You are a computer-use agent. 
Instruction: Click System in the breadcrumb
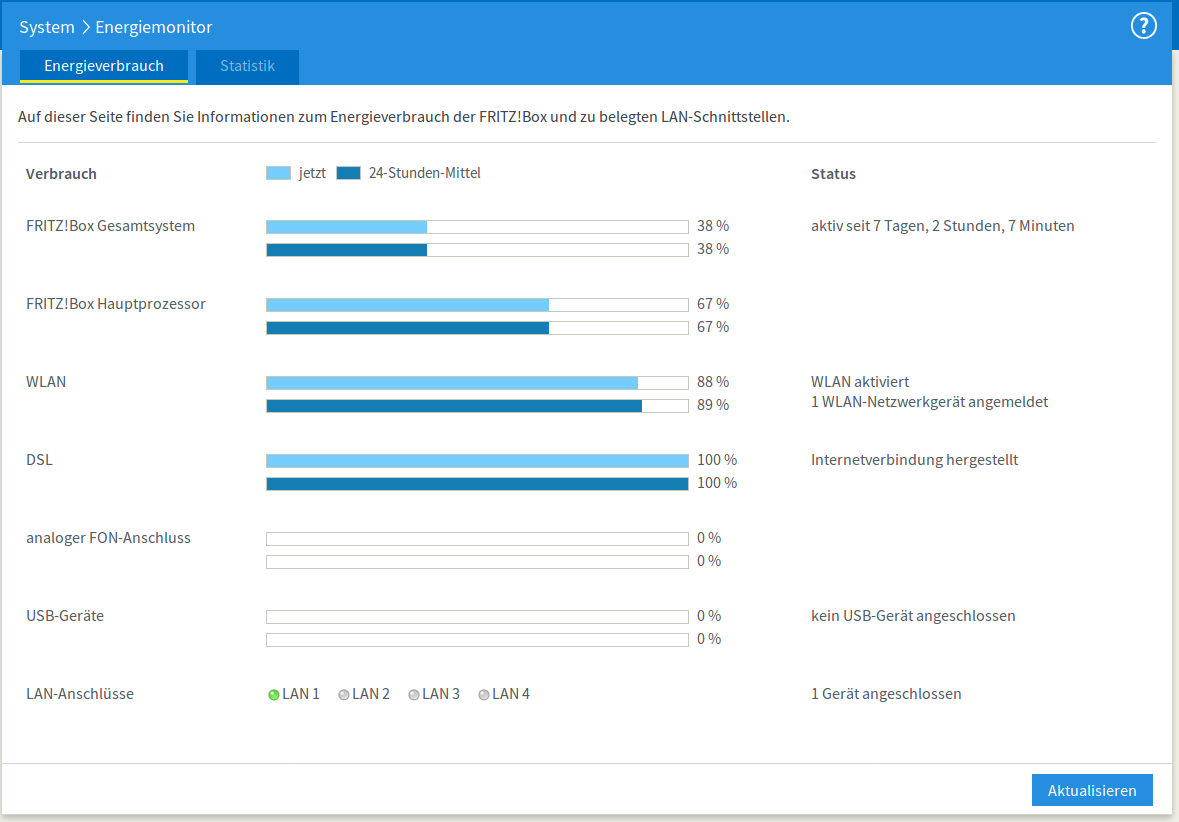47,27
